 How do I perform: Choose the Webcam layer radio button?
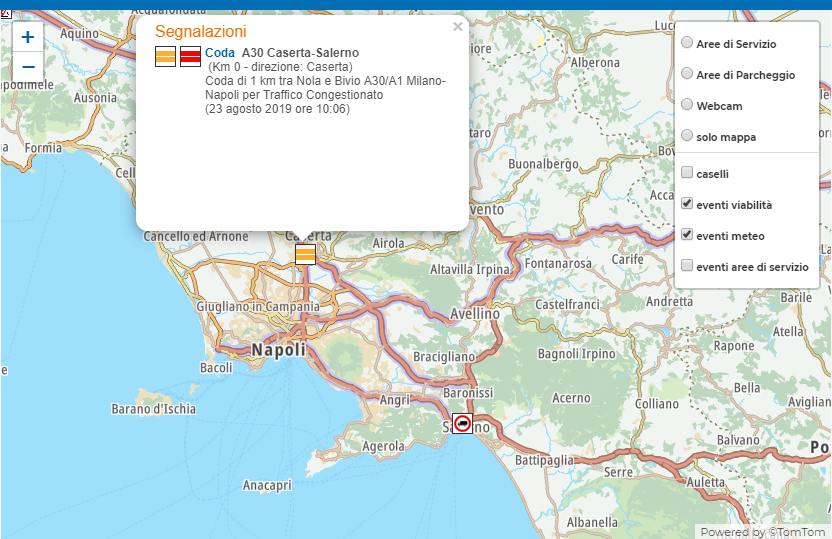click(x=687, y=104)
